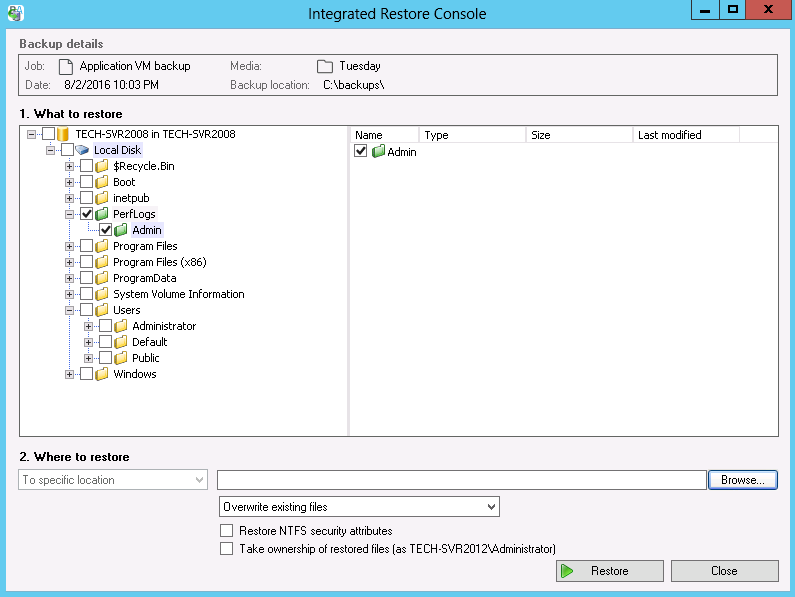Collapse the Users folder node
Image resolution: width=795 pixels, height=597 pixels.
click(x=70, y=310)
